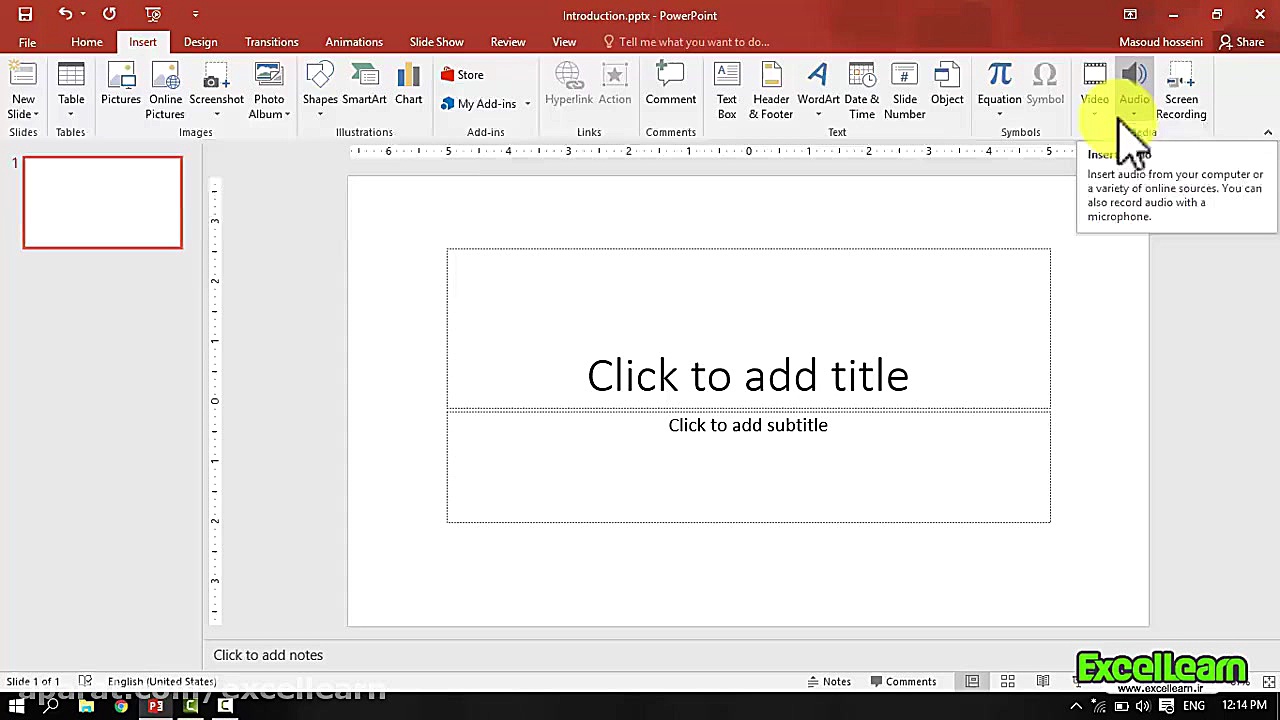The image size is (1280, 720).
Task: Switch to Slide Sorter view
Action: coord(1008,681)
